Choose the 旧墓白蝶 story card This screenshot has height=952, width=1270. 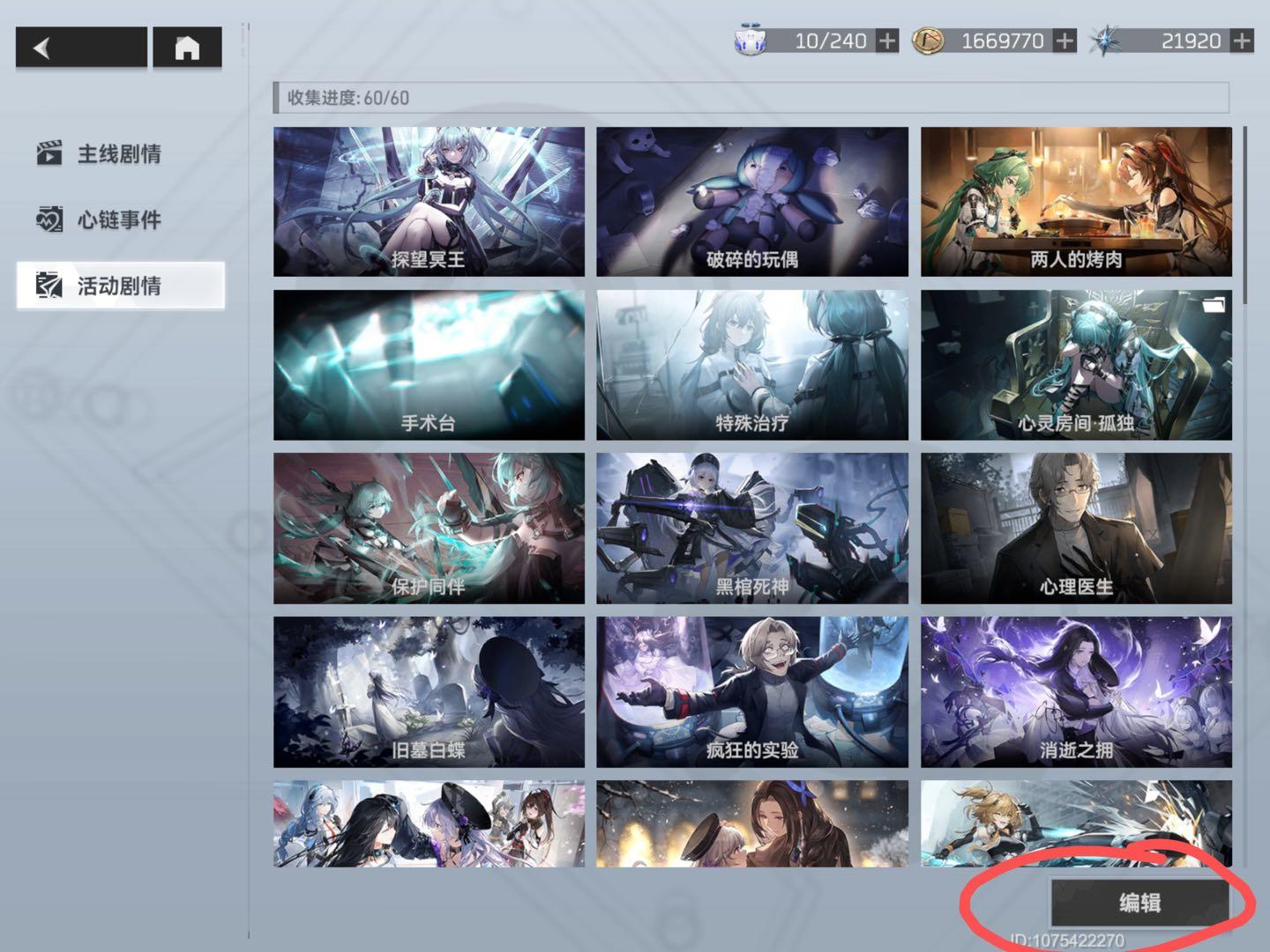[x=429, y=692]
